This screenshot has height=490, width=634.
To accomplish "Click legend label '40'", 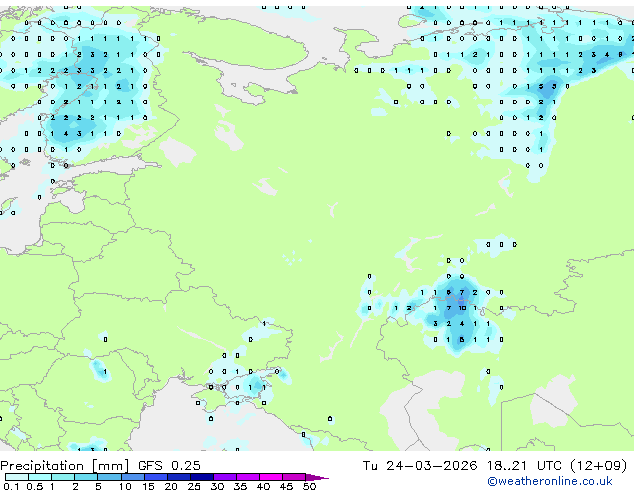I will (263, 486).
